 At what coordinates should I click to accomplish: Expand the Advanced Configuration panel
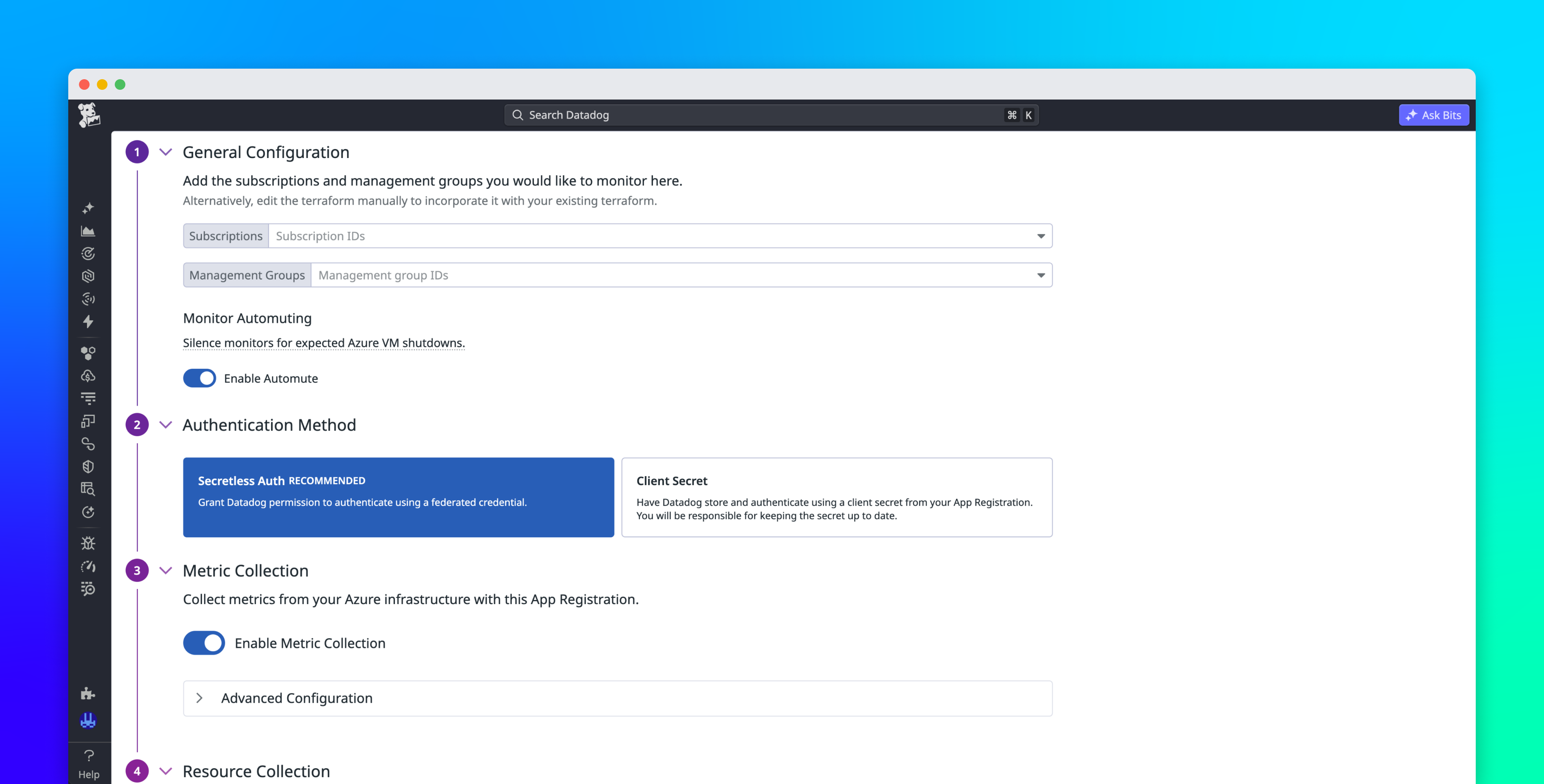pyautogui.click(x=618, y=698)
